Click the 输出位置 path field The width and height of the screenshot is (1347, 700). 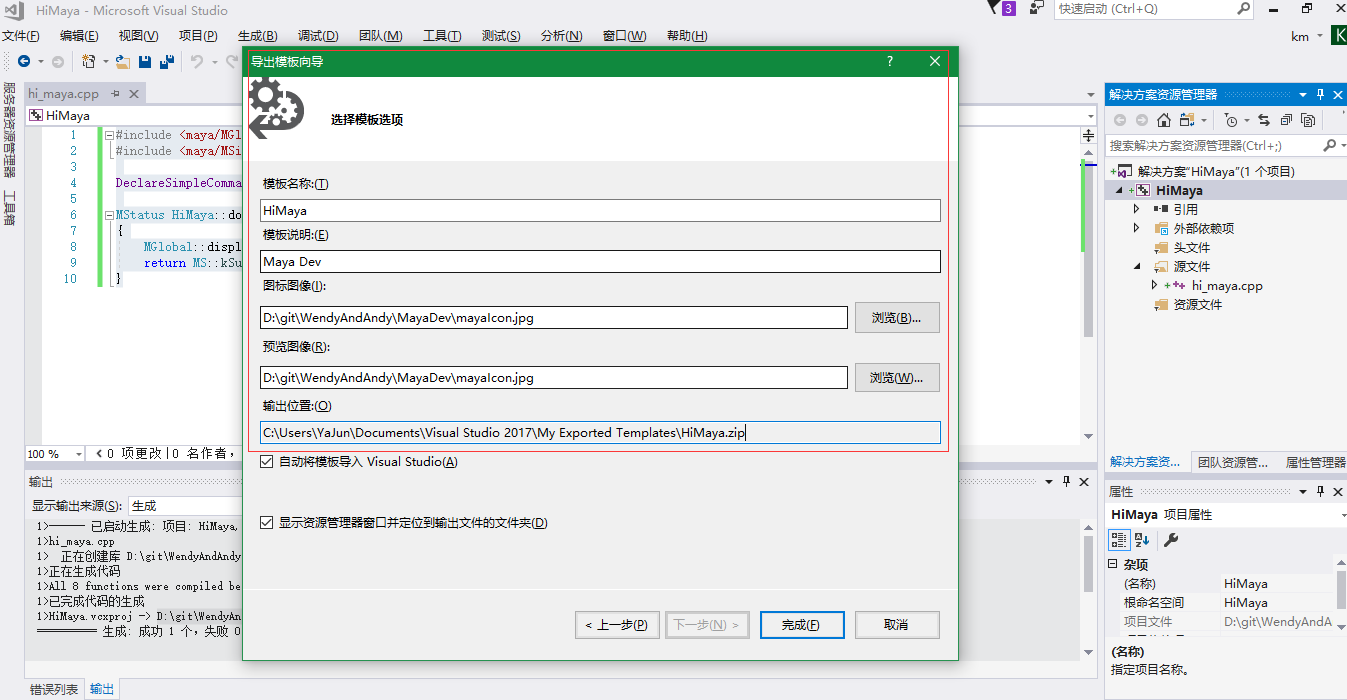600,432
